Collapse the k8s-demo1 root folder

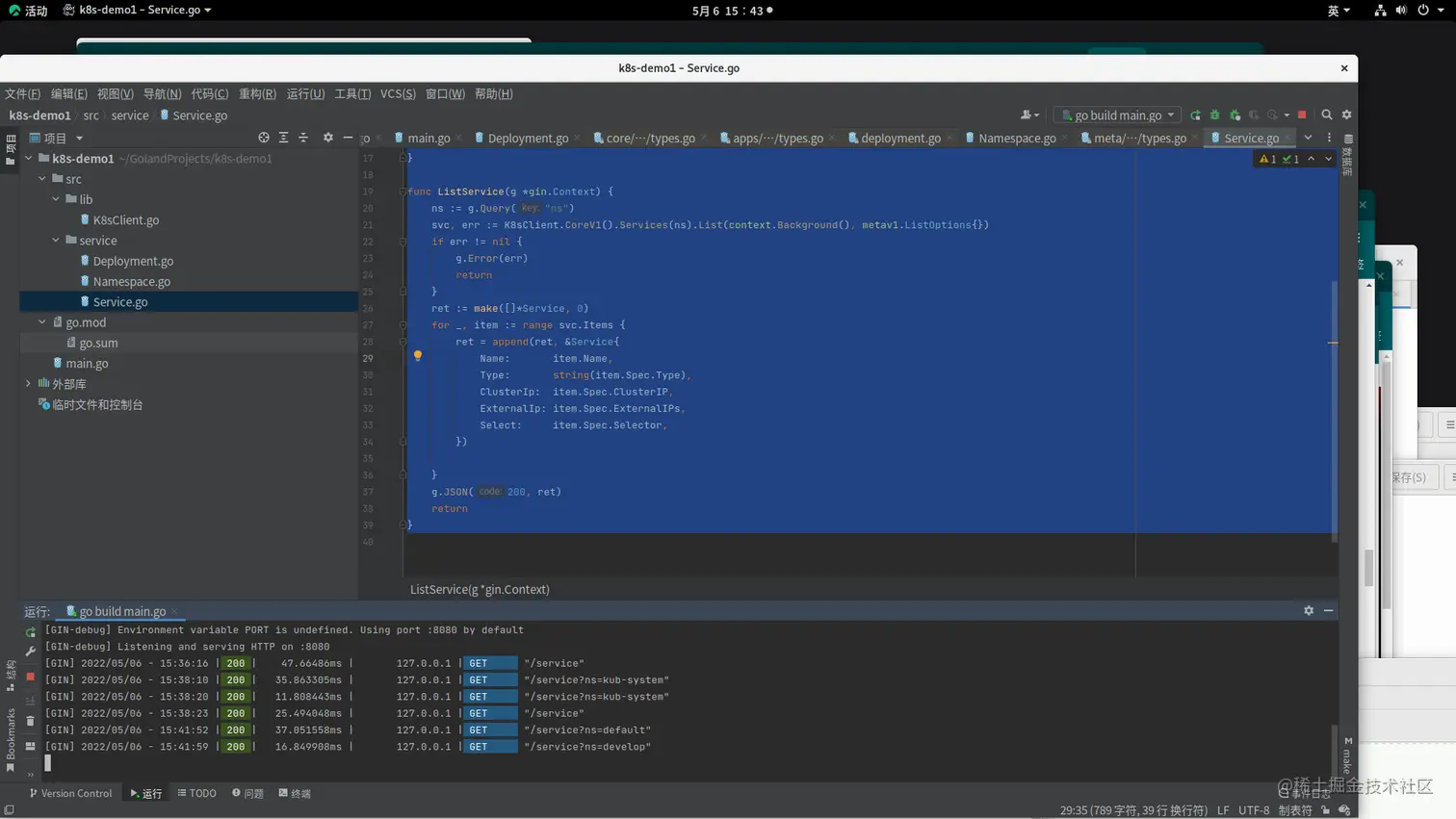point(29,158)
